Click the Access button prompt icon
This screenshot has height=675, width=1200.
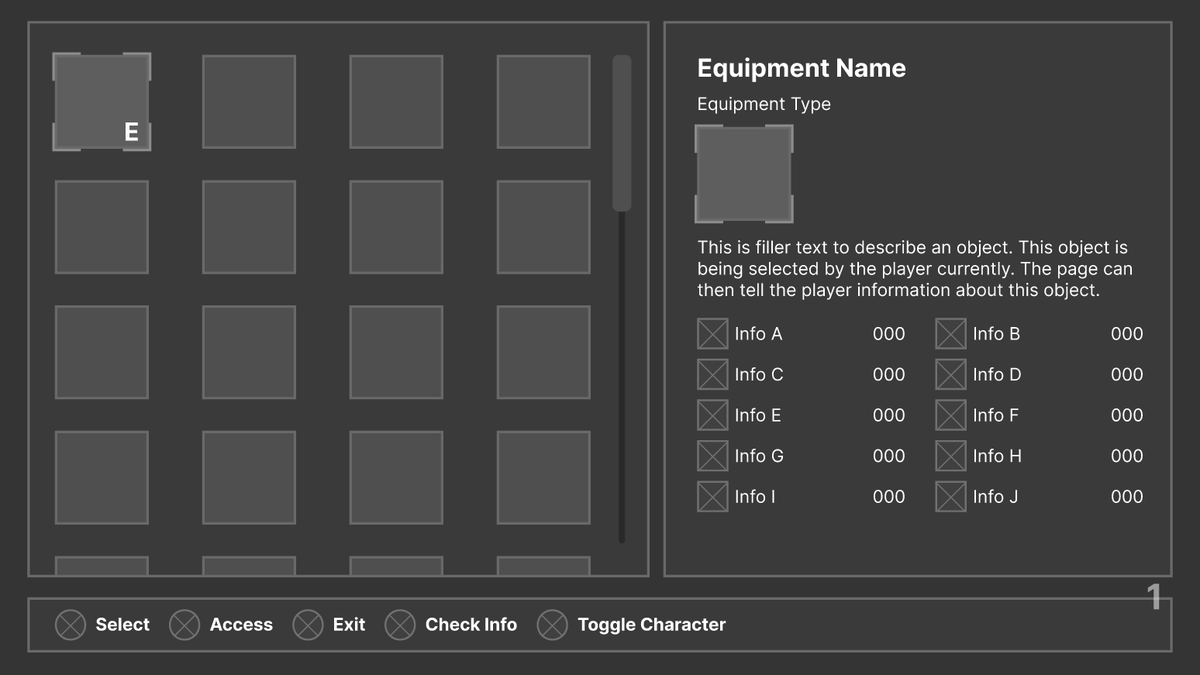(185, 625)
